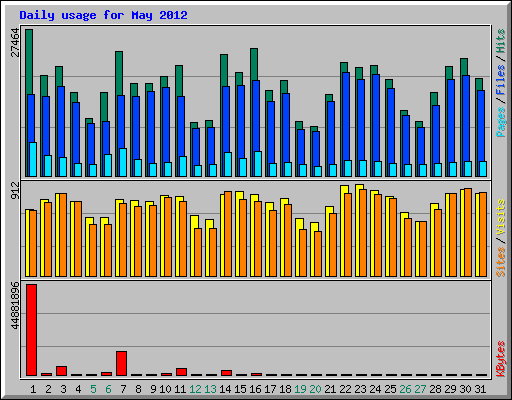This screenshot has height=400, width=512.
Task: Click day label 8 on the x-axis
Action: 138,389
